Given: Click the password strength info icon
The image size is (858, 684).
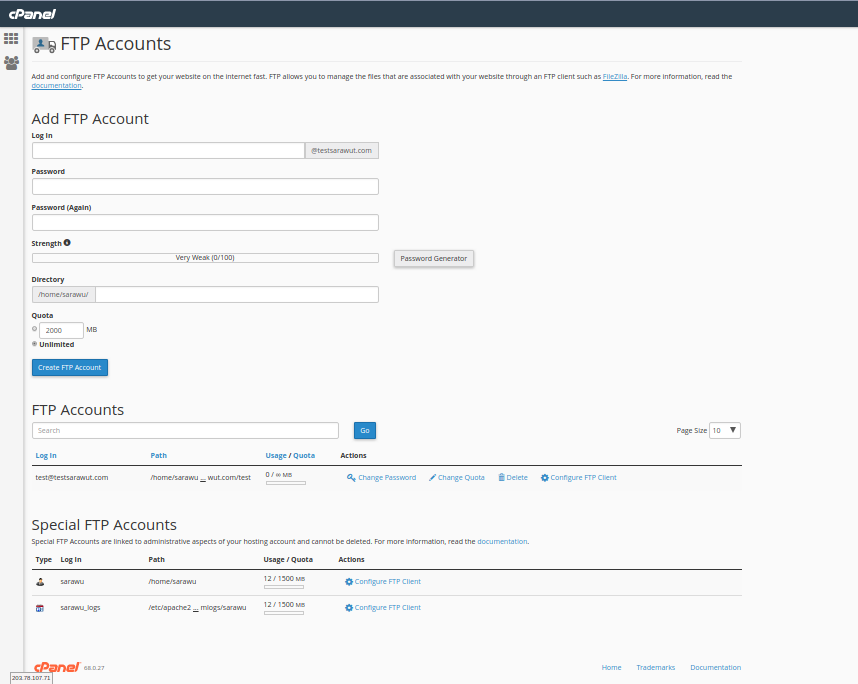Looking at the screenshot, I should tap(67, 243).
